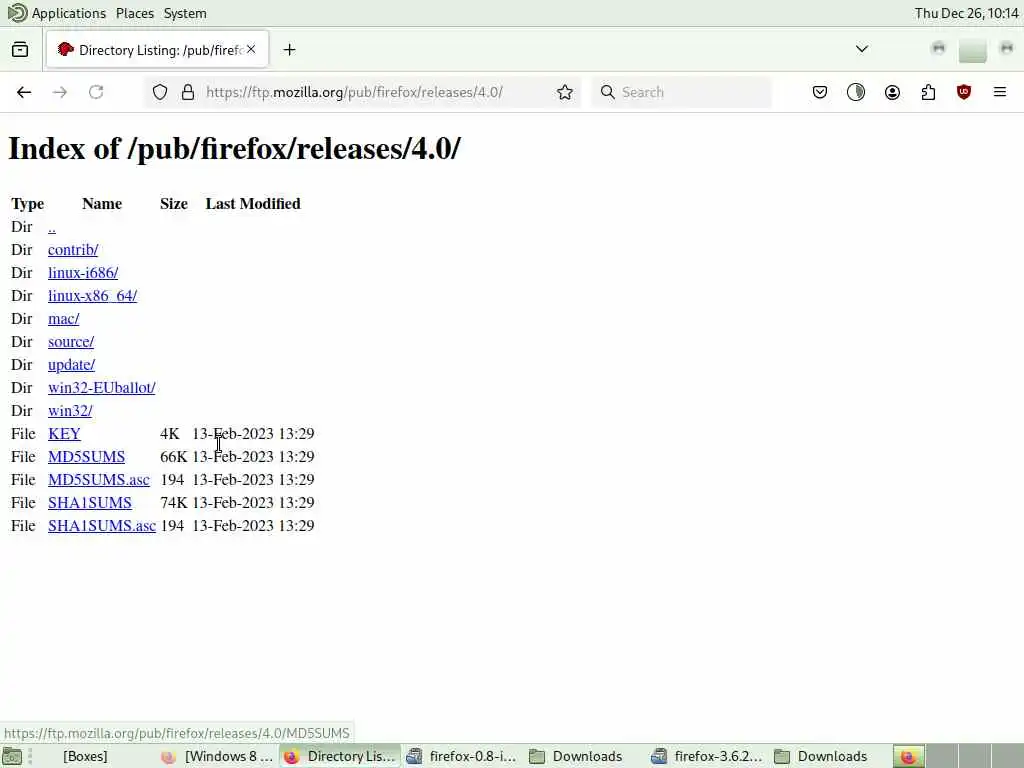Screen dimensions: 1024x768
Task: Click the 'Last Modified' column header
Action: (x=253, y=204)
